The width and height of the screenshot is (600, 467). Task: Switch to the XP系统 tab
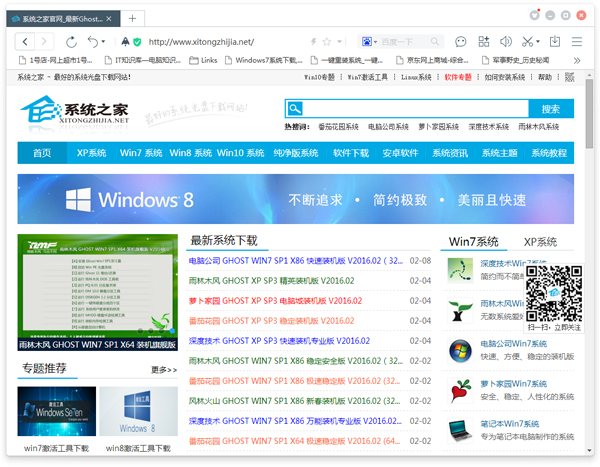(x=540, y=242)
